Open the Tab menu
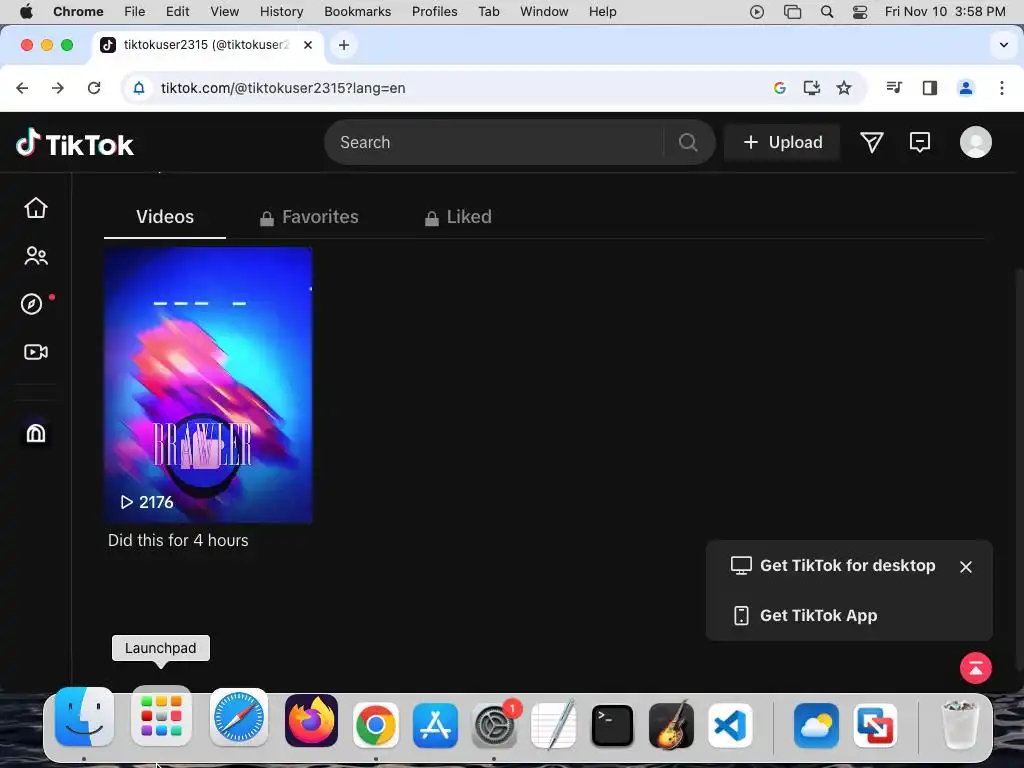Screen dimensions: 1024x768 click(488, 12)
